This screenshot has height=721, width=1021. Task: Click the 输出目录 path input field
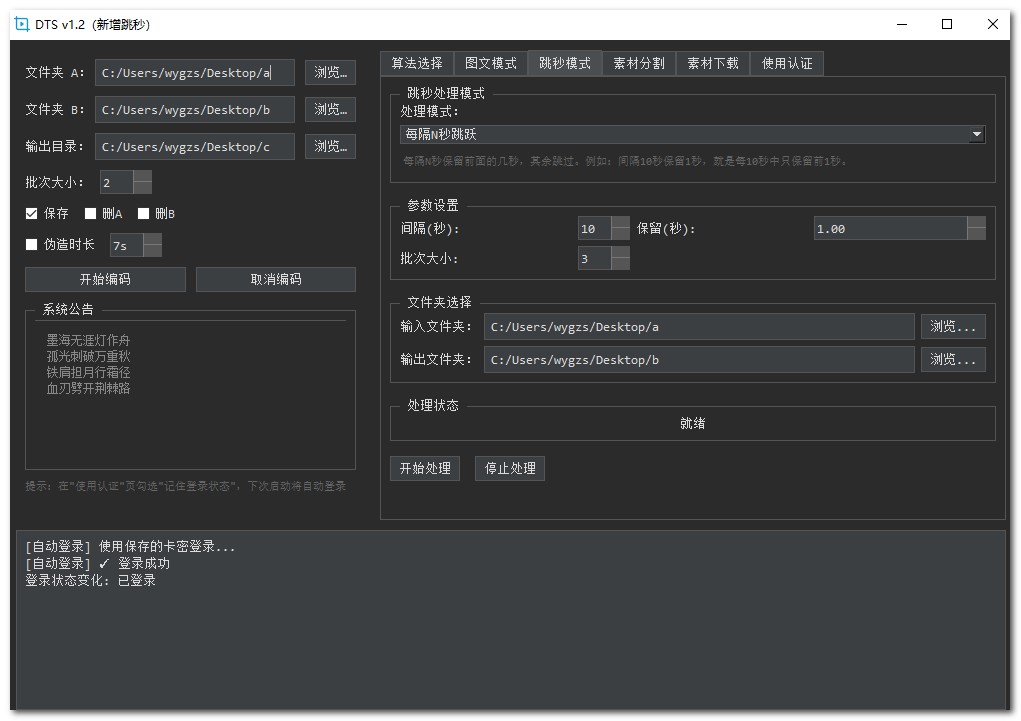point(195,147)
